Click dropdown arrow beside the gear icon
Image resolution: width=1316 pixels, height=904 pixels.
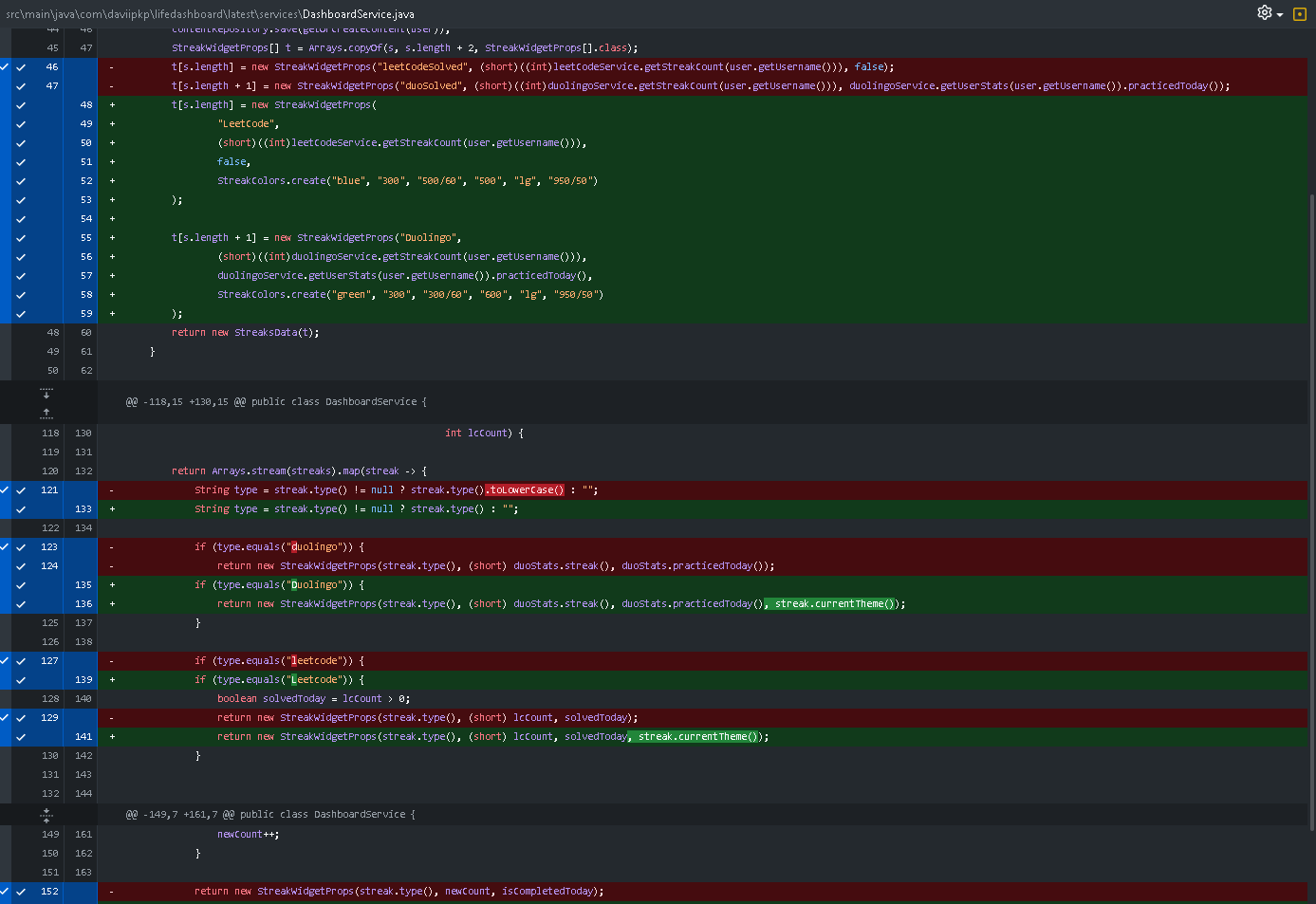(1280, 14)
